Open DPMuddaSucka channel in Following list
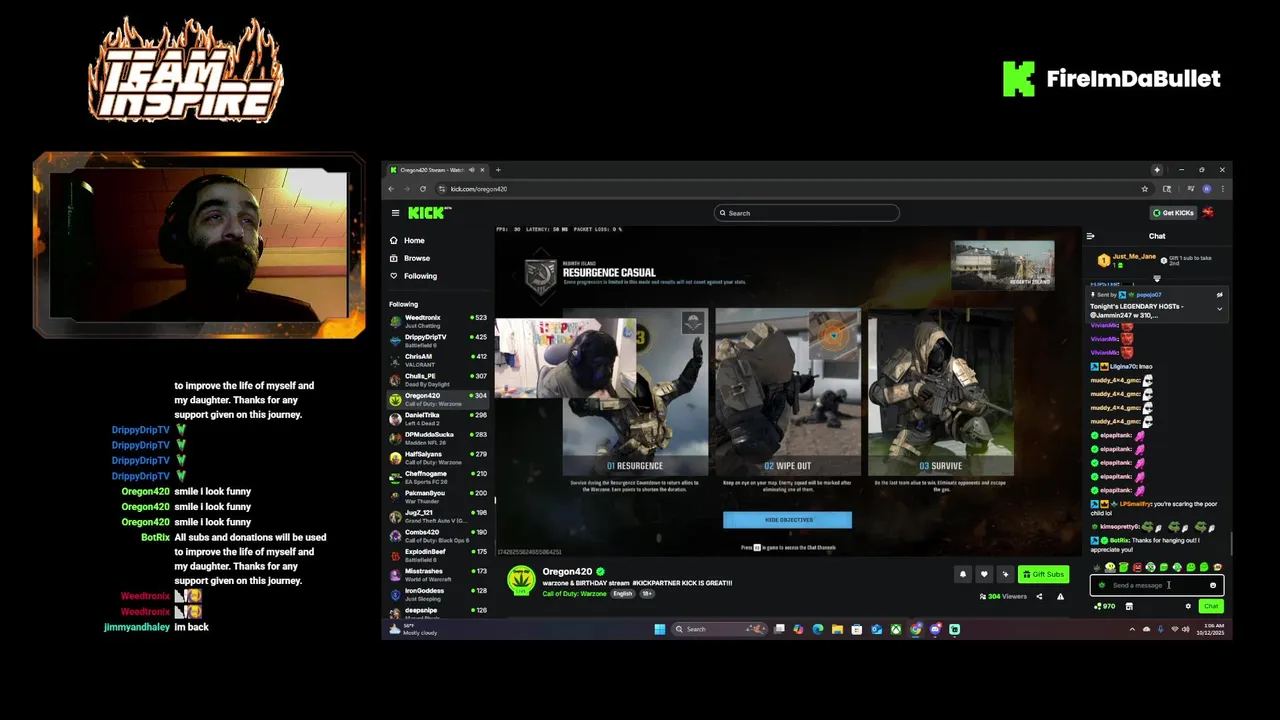The image size is (1280, 720). tap(439, 437)
